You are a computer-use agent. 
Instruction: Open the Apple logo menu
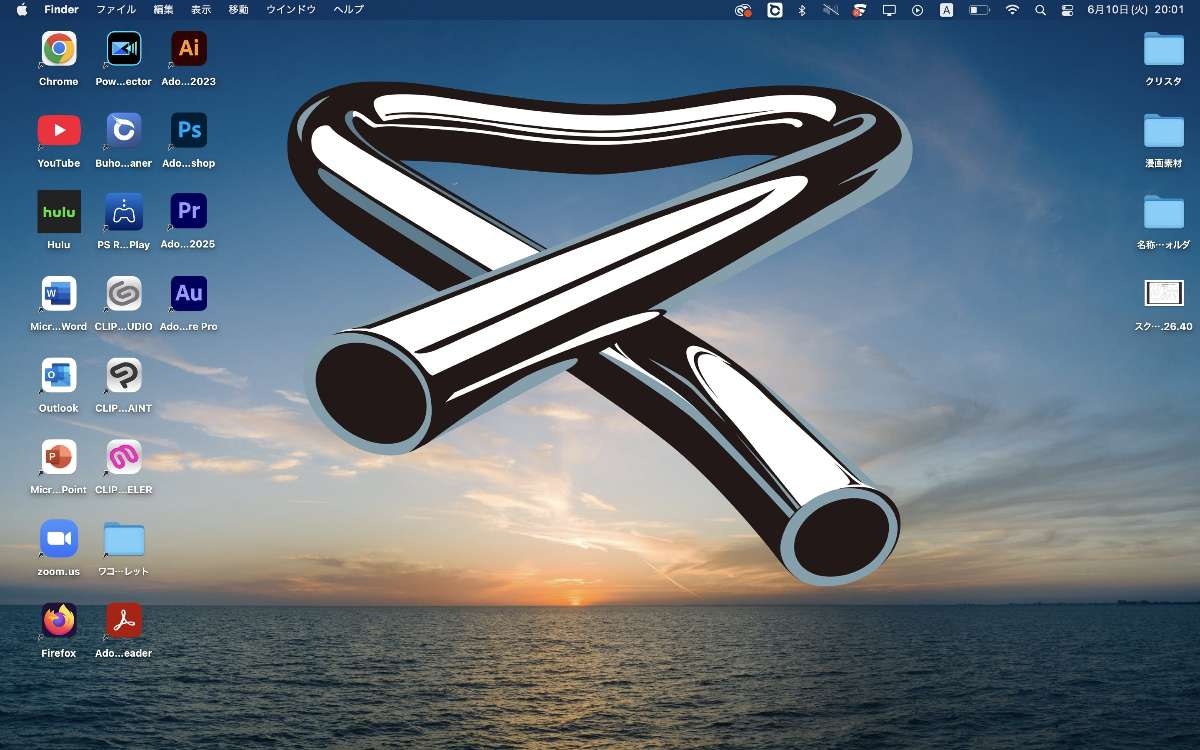click(x=22, y=10)
